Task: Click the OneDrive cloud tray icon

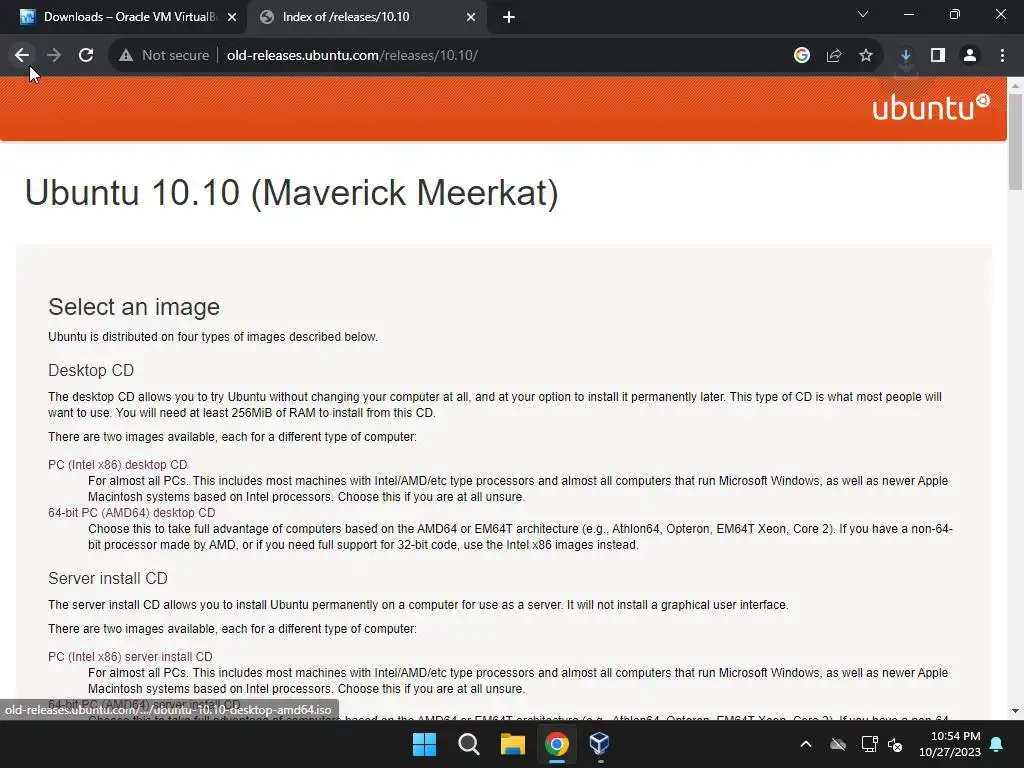Action: point(838,744)
